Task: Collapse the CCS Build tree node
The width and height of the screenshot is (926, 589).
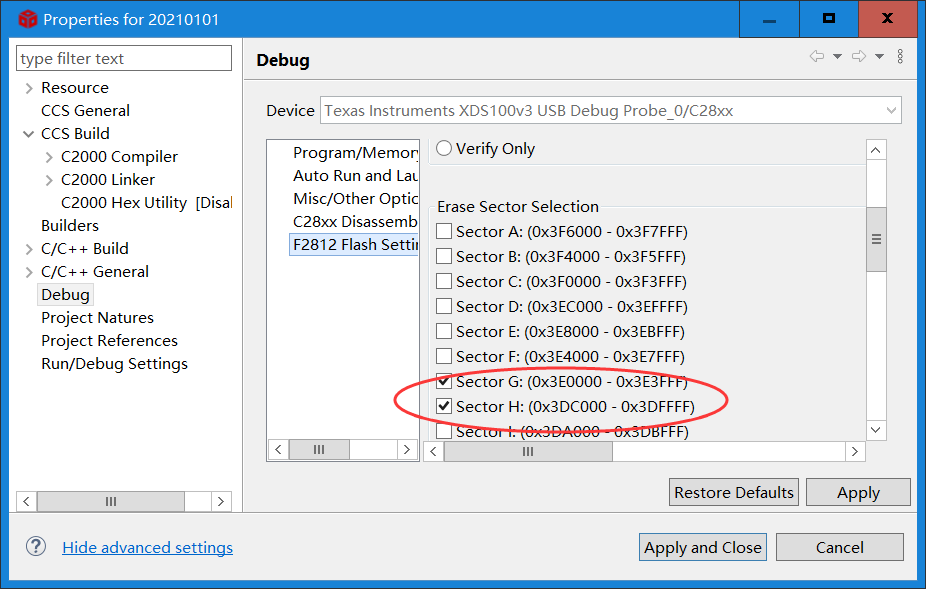Action: click(29, 134)
